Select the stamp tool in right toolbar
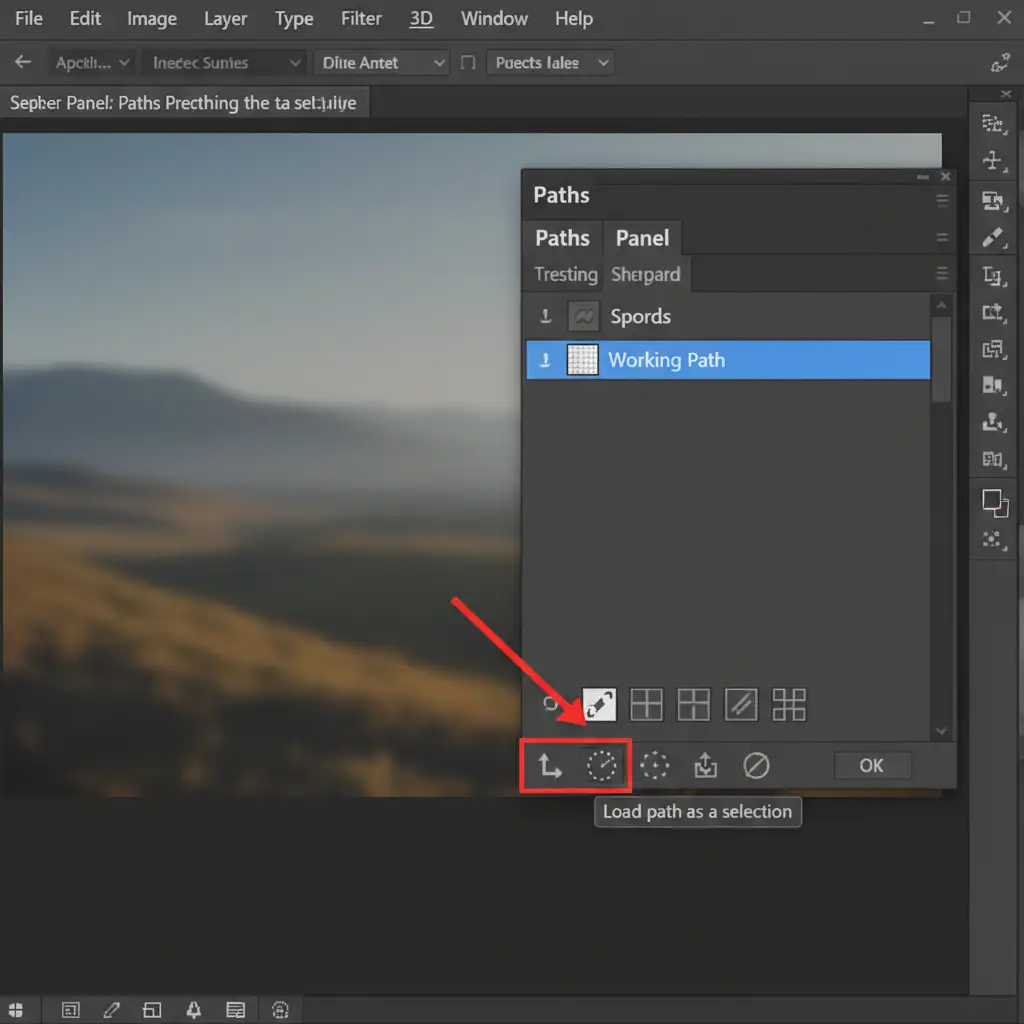Screen dimensions: 1024x1024 coord(992,422)
